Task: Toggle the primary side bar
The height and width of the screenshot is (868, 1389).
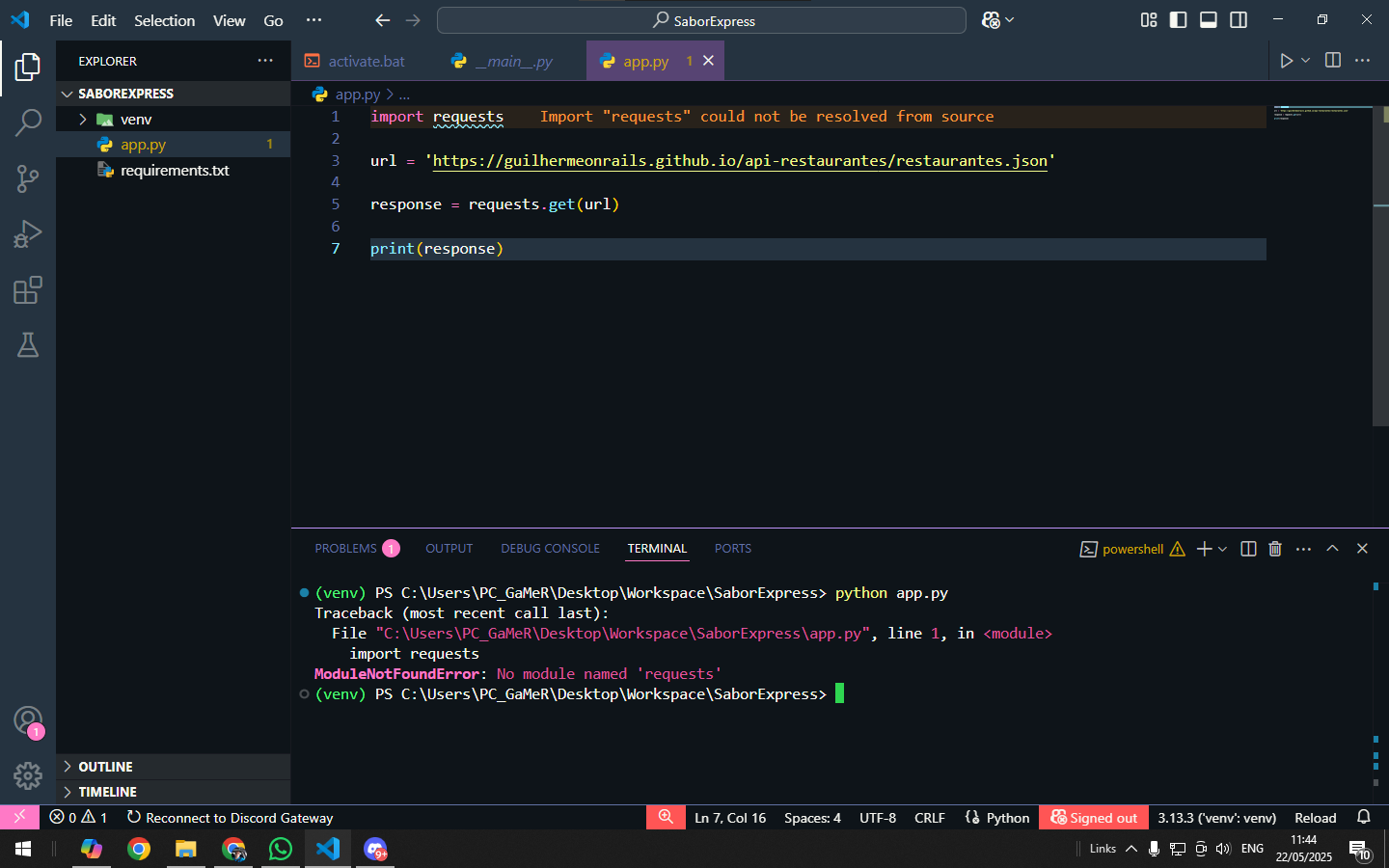Action: coord(1178,20)
